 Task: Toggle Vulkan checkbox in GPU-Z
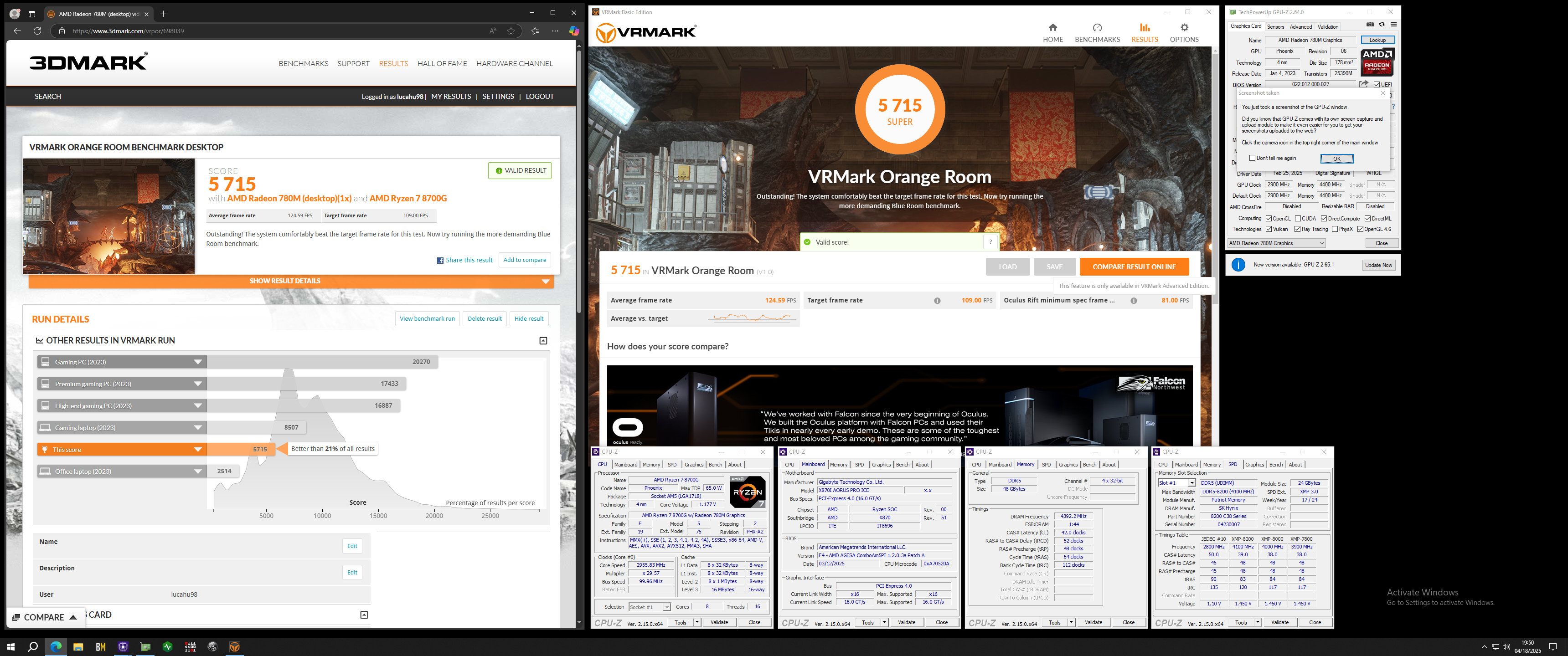pos(1269,230)
